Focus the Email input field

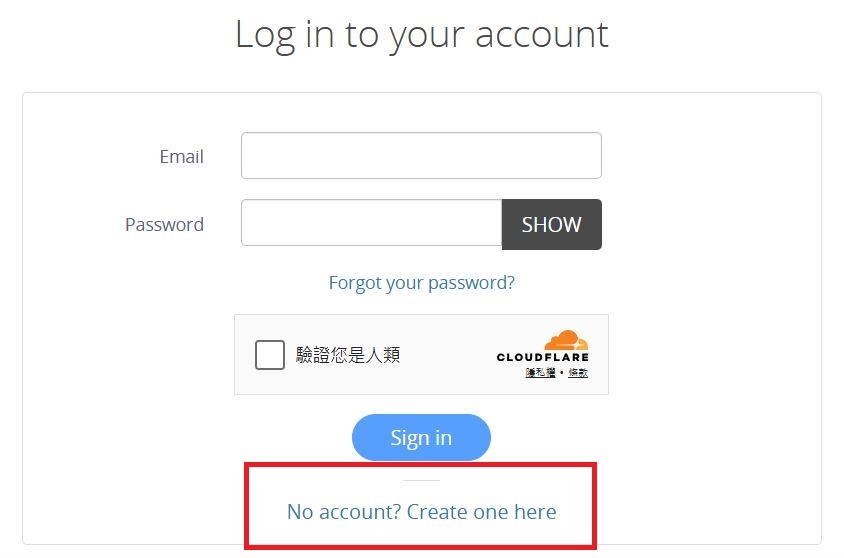(x=421, y=156)
